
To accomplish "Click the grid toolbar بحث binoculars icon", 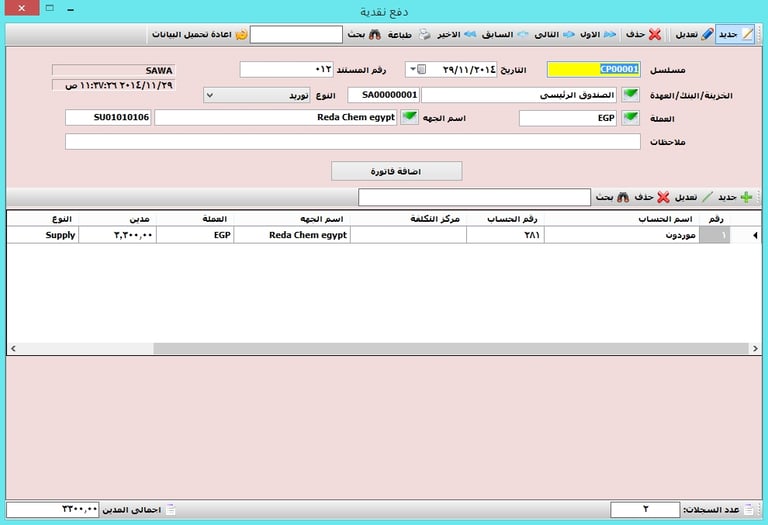I will (x=623, y=197).
